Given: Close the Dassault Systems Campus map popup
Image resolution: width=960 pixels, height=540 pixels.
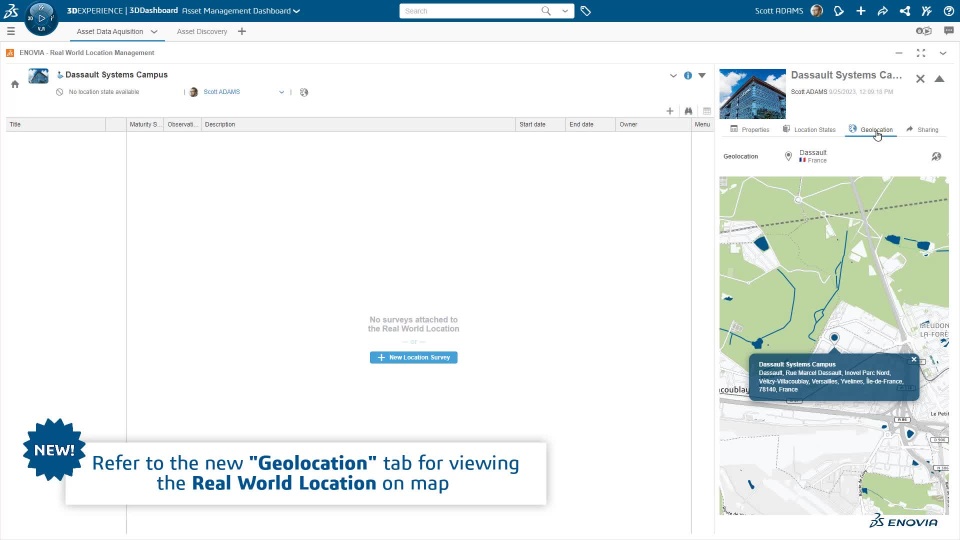Looking at the screenshot, I should click(x=913, y=359).
